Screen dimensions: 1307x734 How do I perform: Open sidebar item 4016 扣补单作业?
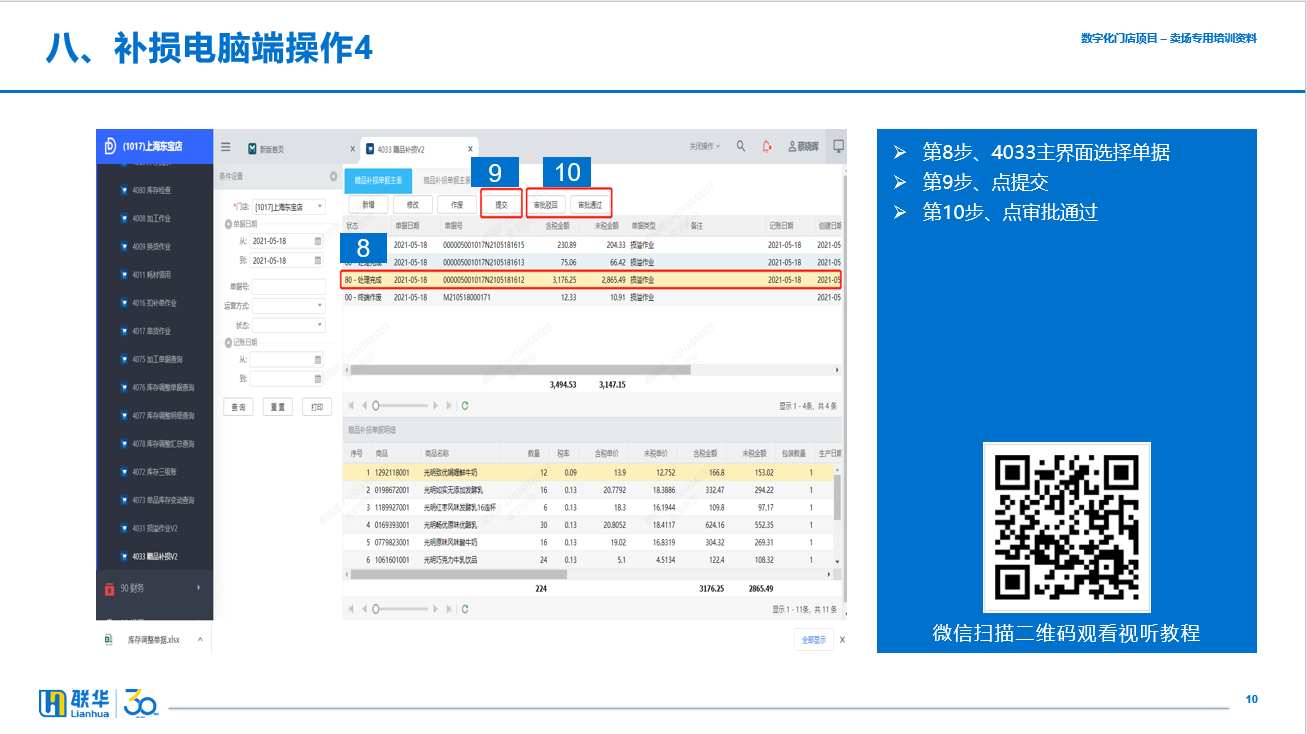point(154,302)
